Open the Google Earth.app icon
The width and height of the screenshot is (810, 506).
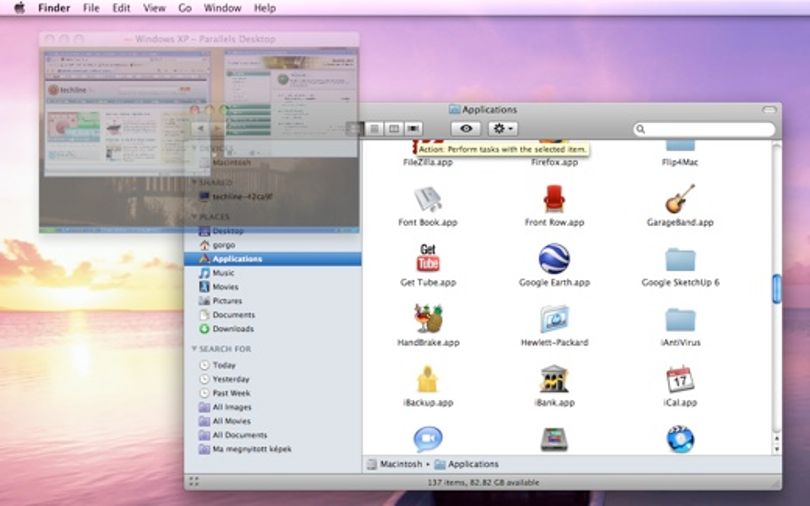tap(554, 259)
